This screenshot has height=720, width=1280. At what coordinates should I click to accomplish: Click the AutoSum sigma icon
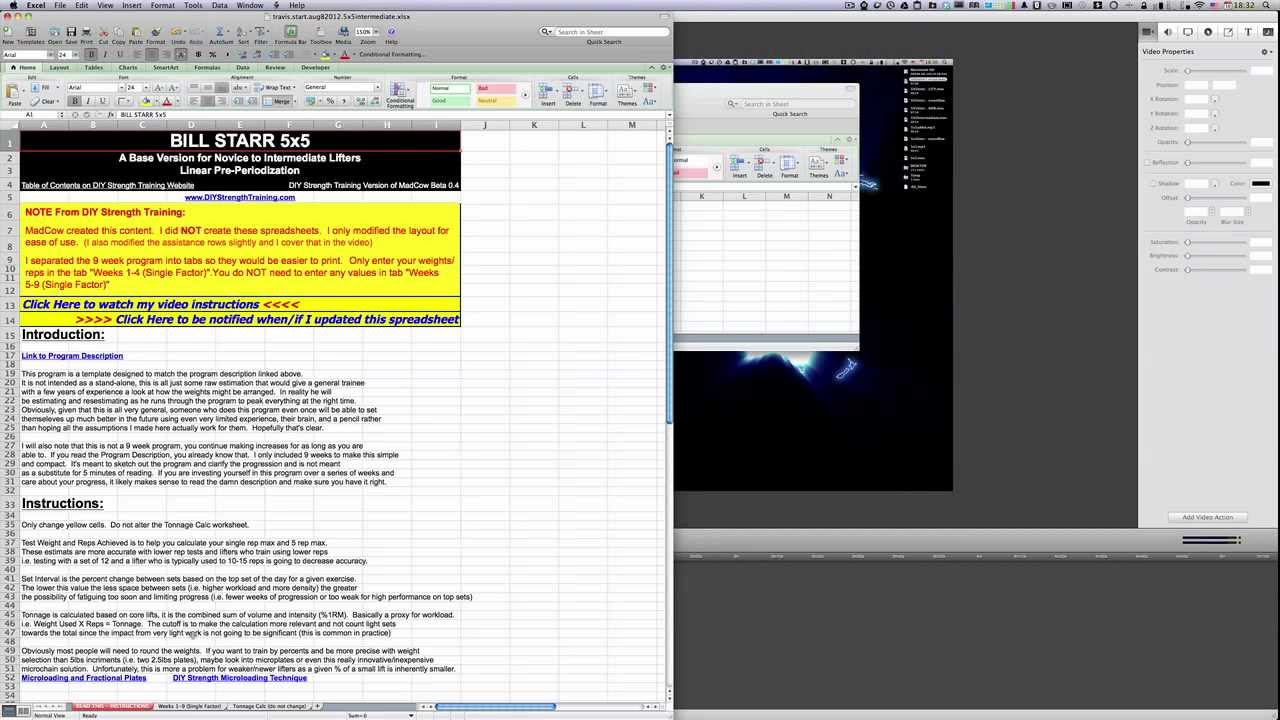[x=219, y=32]
